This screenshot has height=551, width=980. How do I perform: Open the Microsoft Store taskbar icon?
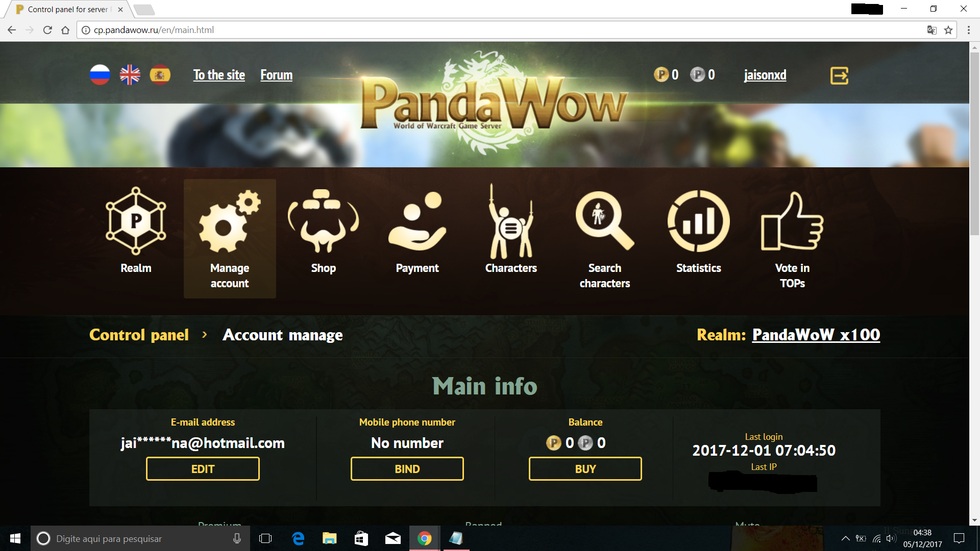(x=361, y=538)
